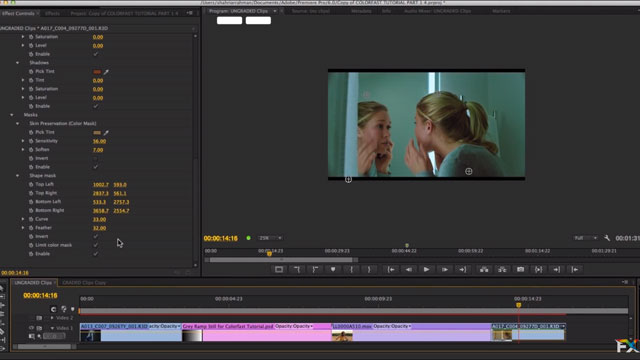Click the Feather value 32.00
Screen dimensions: 640x360
[x=99, y=228]
